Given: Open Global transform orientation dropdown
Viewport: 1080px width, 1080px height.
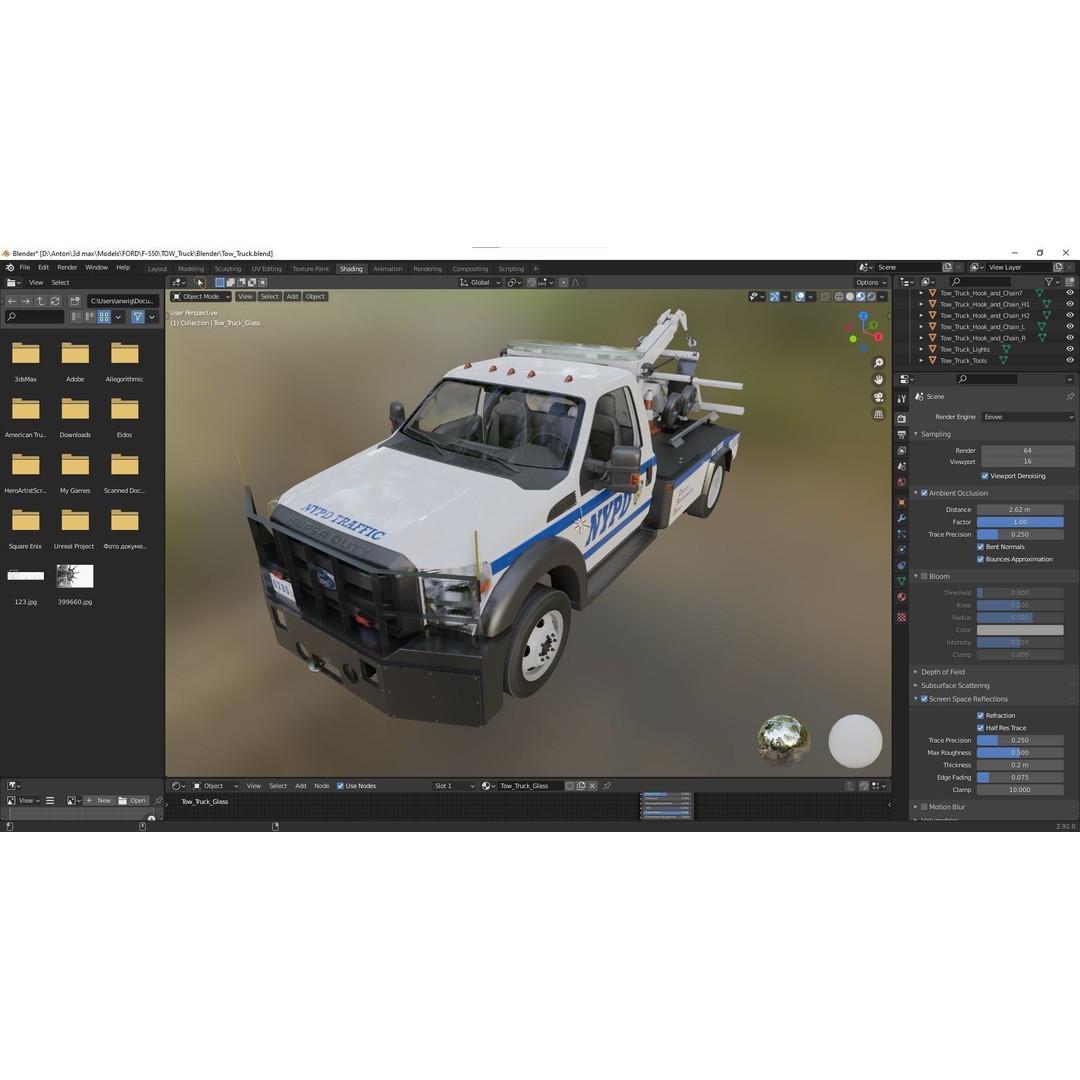Looking at the screenshot, I should 480,282.
